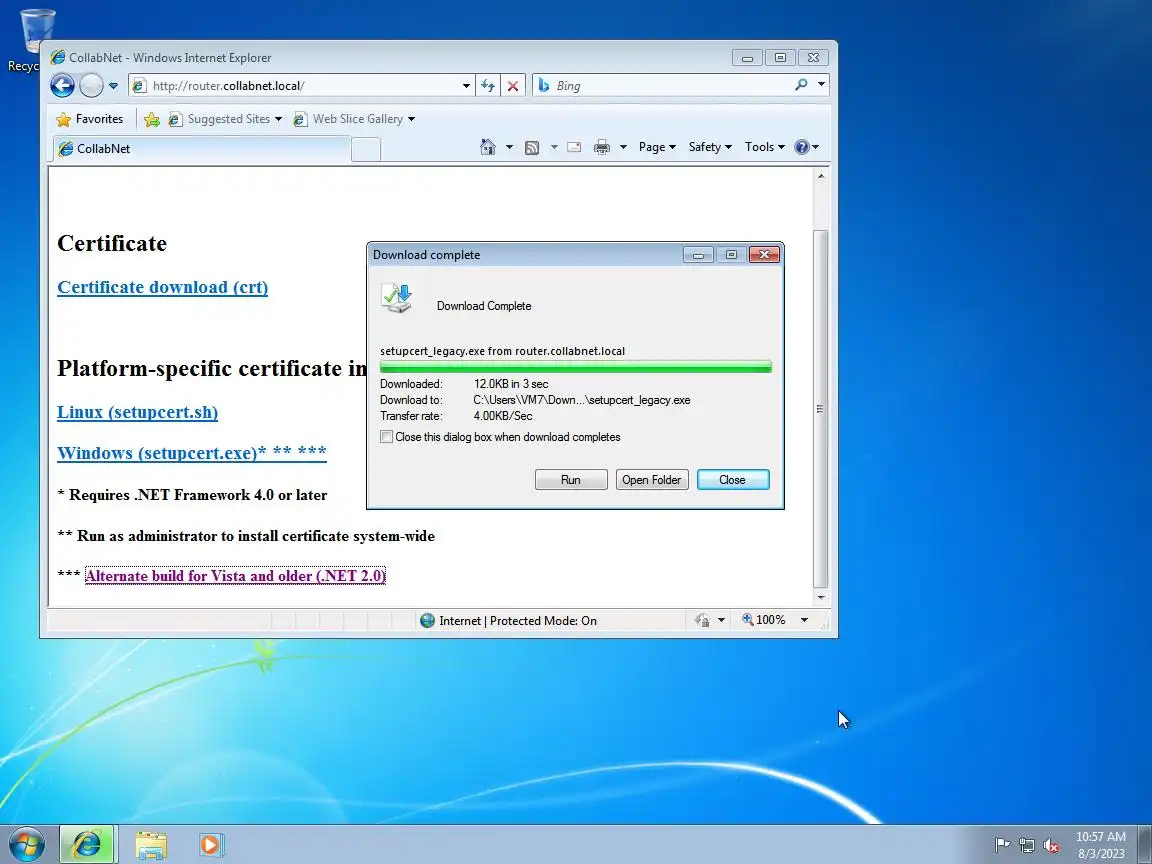Click the Certificate heading text
The height and width of the screenshot is (864, 1152).
112,243
